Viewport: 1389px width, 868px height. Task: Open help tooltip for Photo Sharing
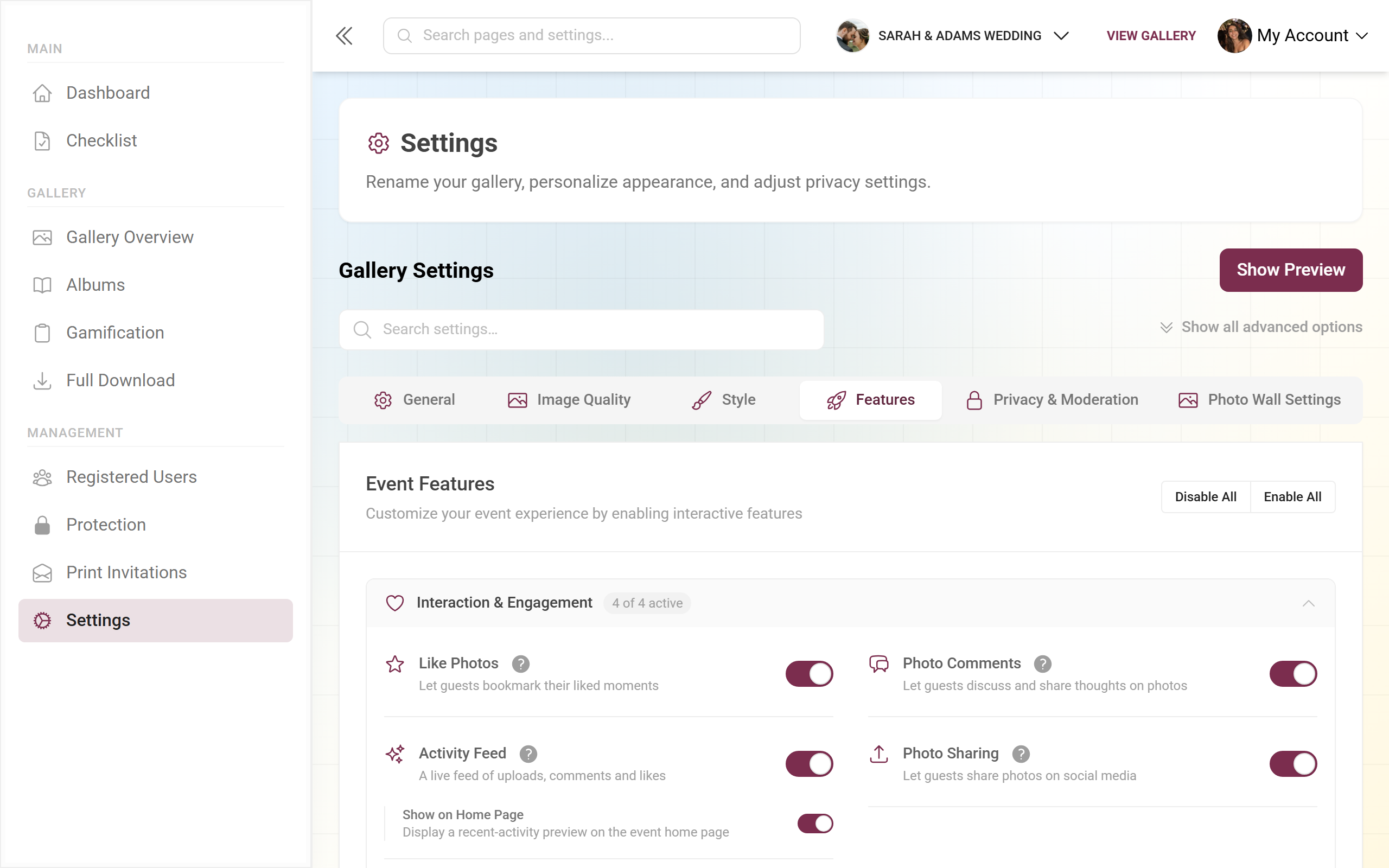click(x=1021, y=754)
